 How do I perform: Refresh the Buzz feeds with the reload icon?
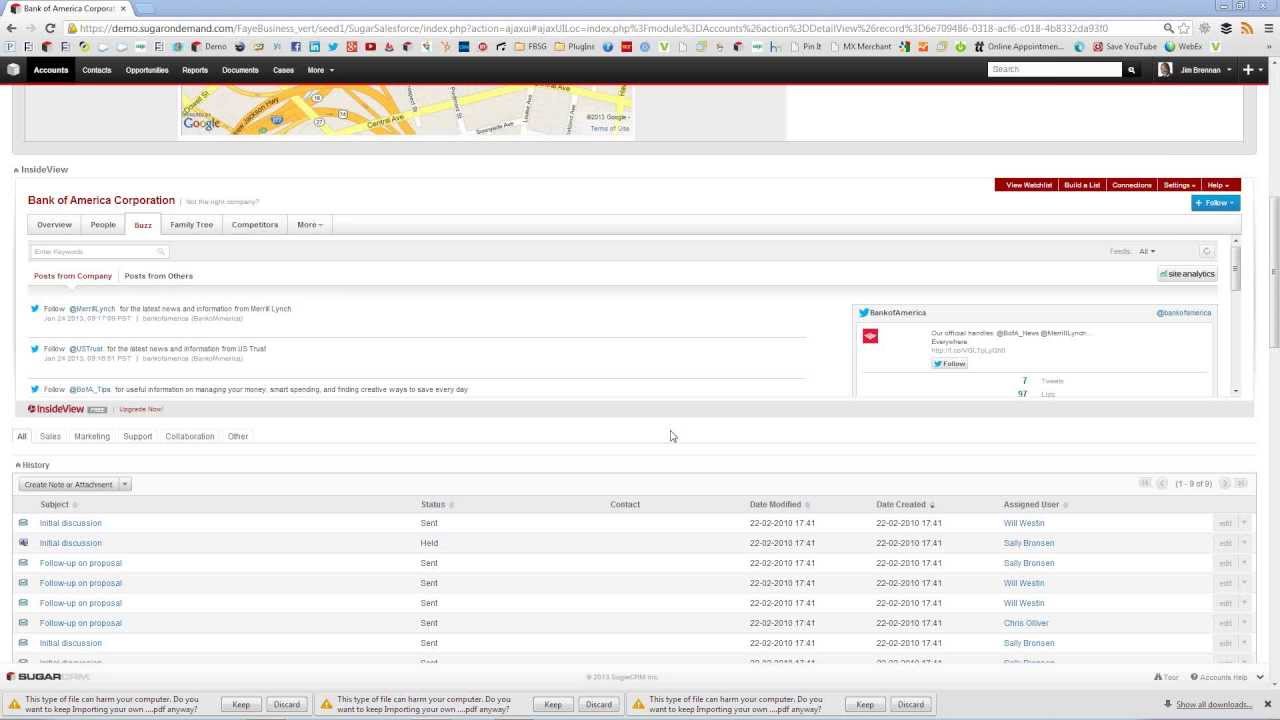(1207, 252)
